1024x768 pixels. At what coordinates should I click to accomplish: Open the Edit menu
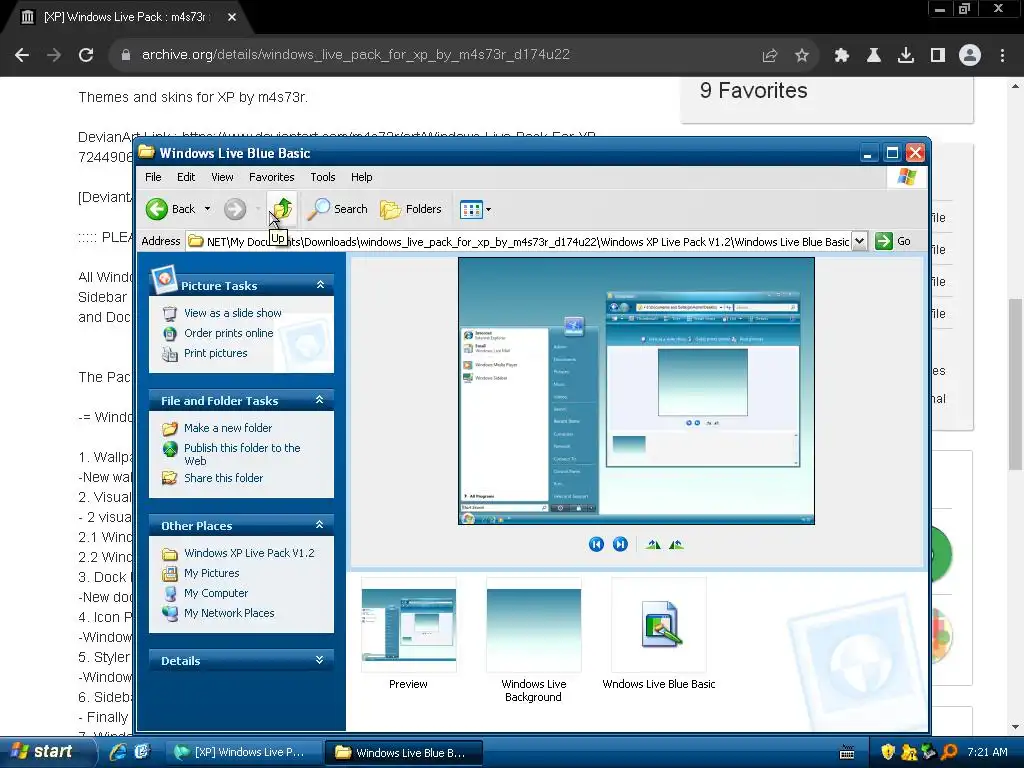click(x=186, y=177)
